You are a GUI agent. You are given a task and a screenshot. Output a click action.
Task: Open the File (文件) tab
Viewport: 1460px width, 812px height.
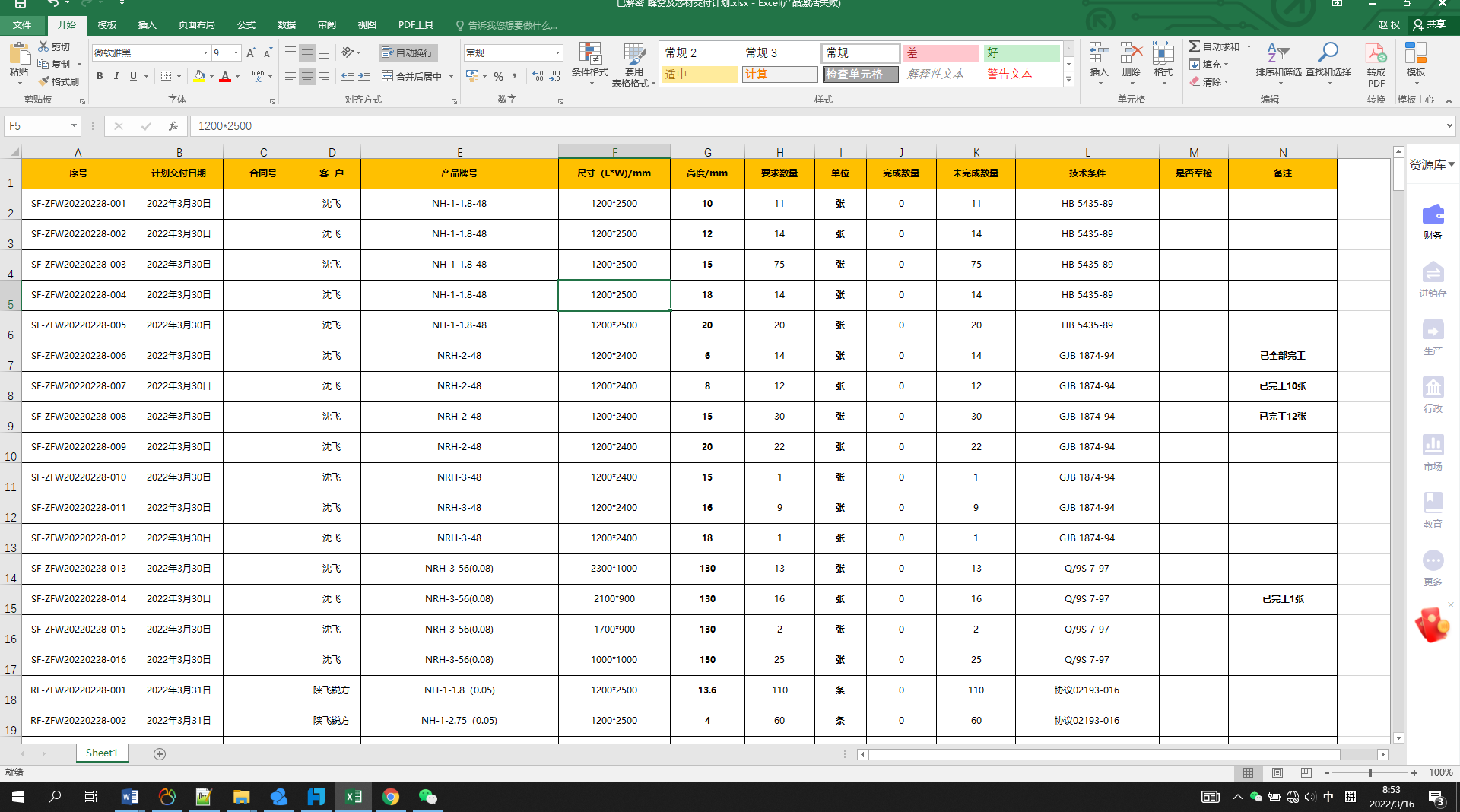click(22, 25)
